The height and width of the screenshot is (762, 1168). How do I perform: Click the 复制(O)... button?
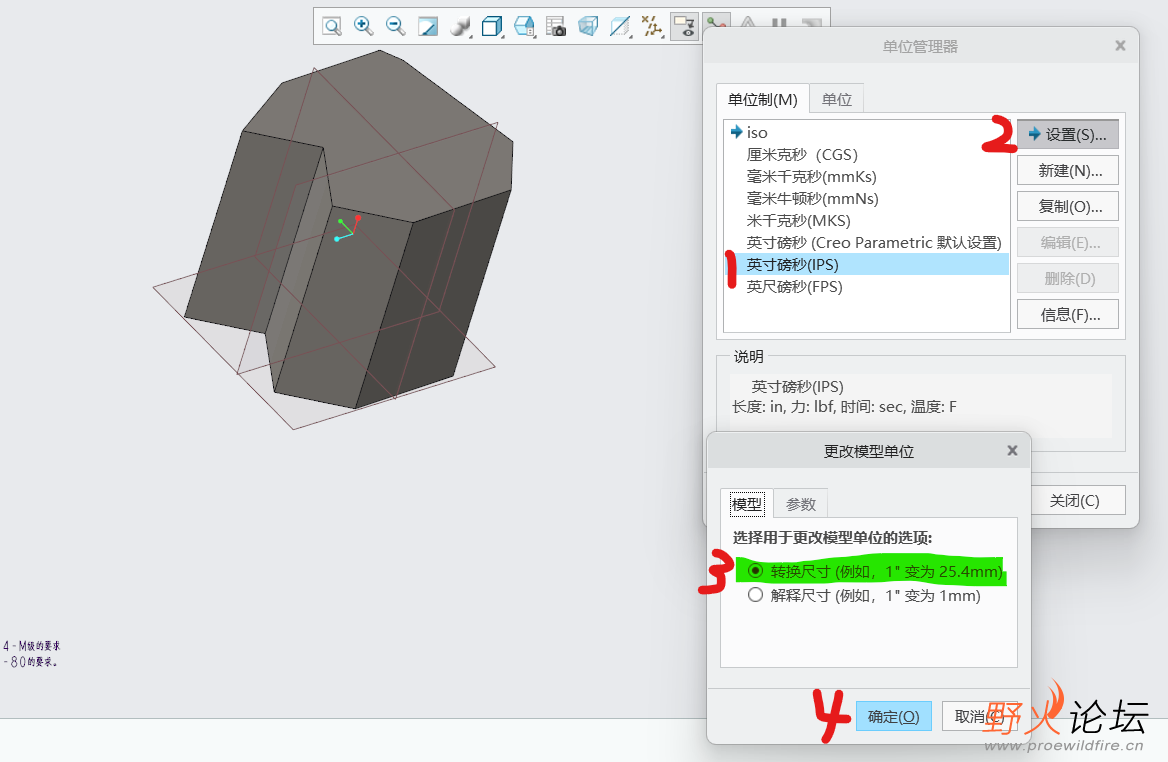(x=1067, y=206)
